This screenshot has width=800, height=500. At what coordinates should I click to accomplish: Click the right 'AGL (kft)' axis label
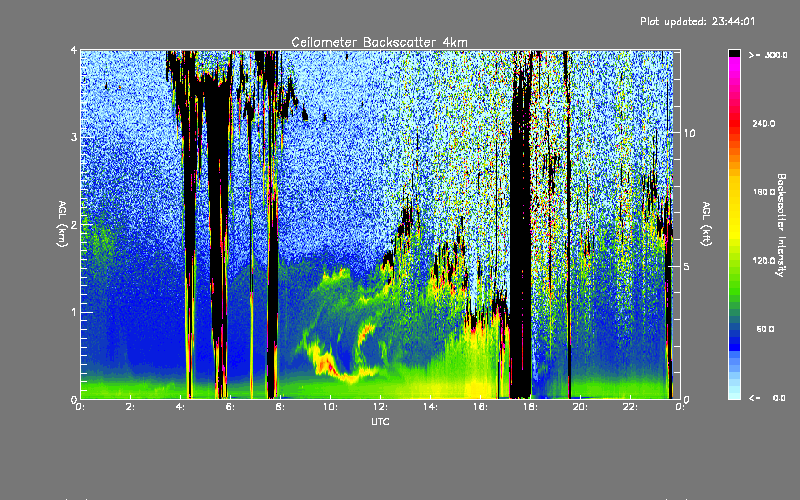pyautogui.click(x=706, y=224)
